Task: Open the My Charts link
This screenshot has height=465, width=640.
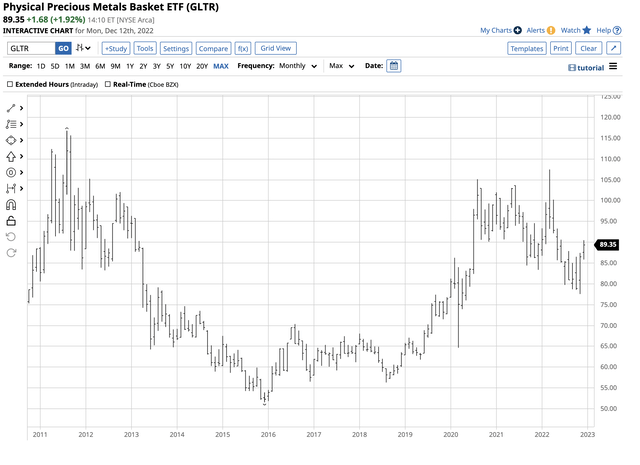Action: 496,30
